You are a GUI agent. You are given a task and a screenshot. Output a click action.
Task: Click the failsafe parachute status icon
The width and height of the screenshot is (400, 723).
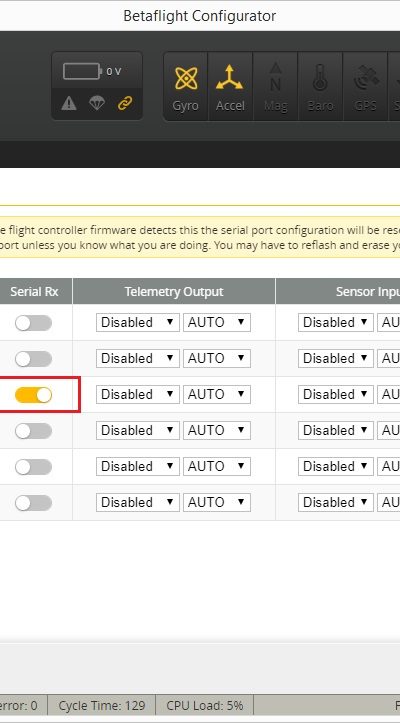click(97, 103)
